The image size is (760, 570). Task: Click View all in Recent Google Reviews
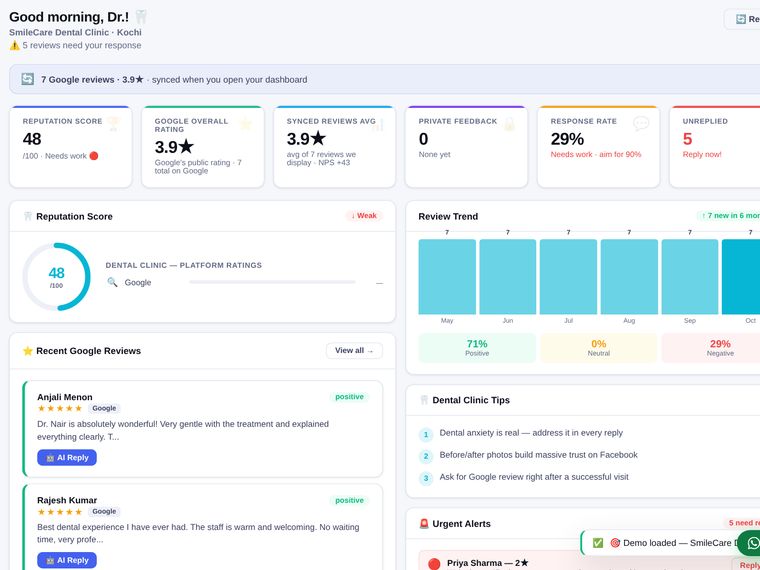354,350
